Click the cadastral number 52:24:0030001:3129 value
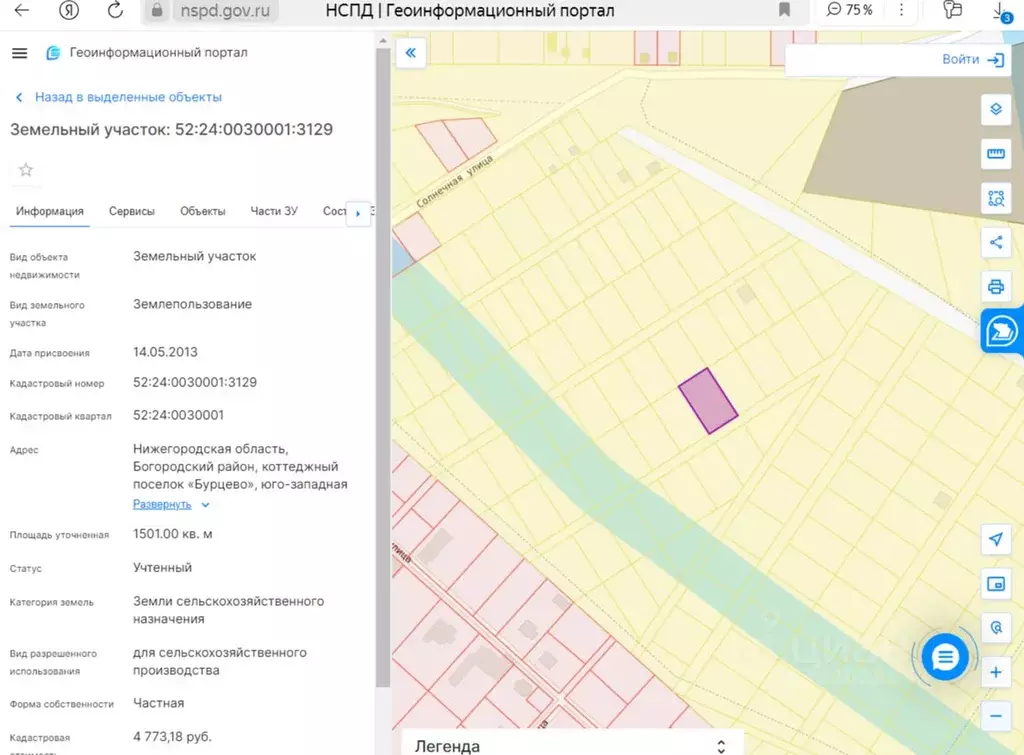Screen dimensions: 1024x755 [x=195, y=383]
